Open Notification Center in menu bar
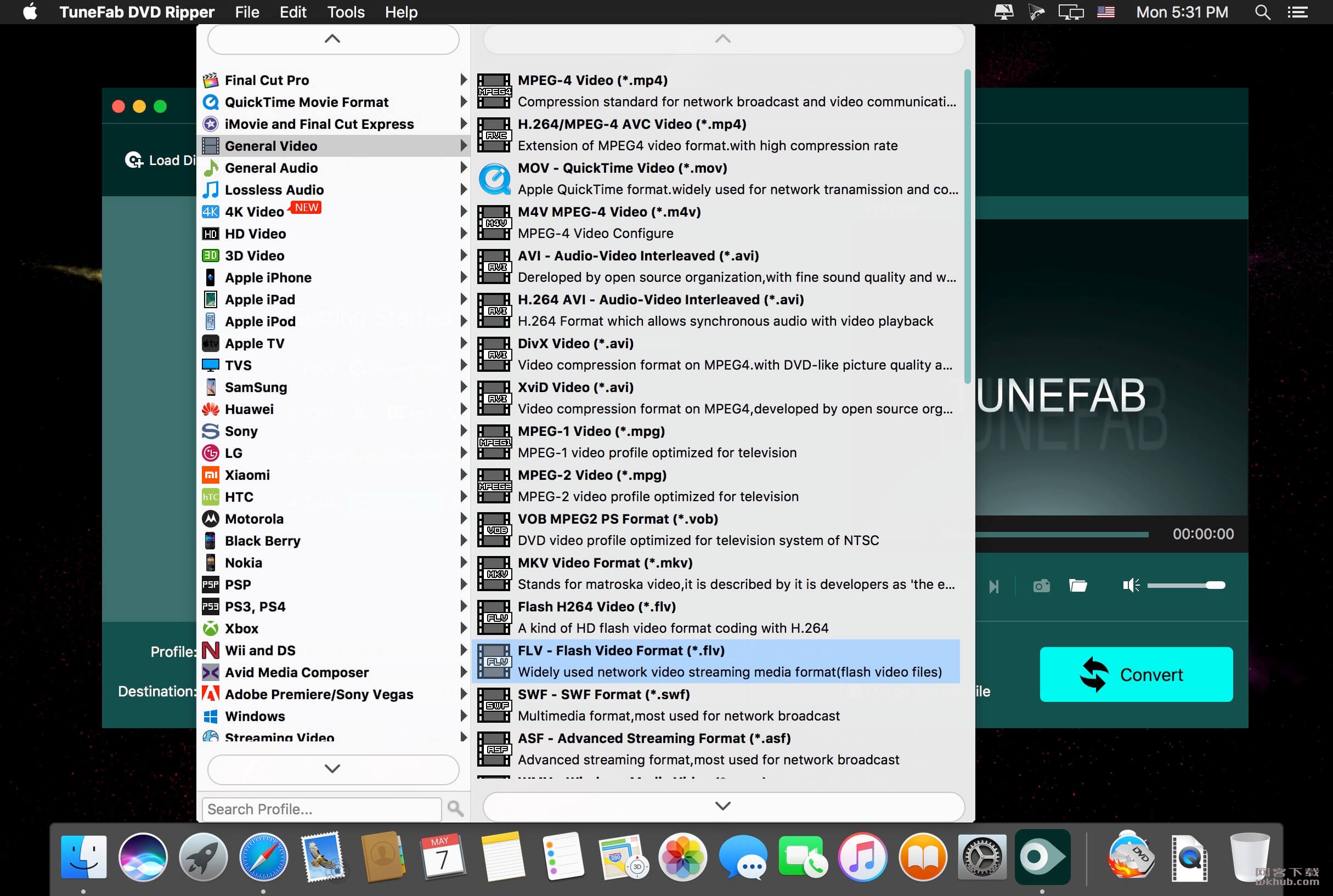 click(x=1297, y=12)
